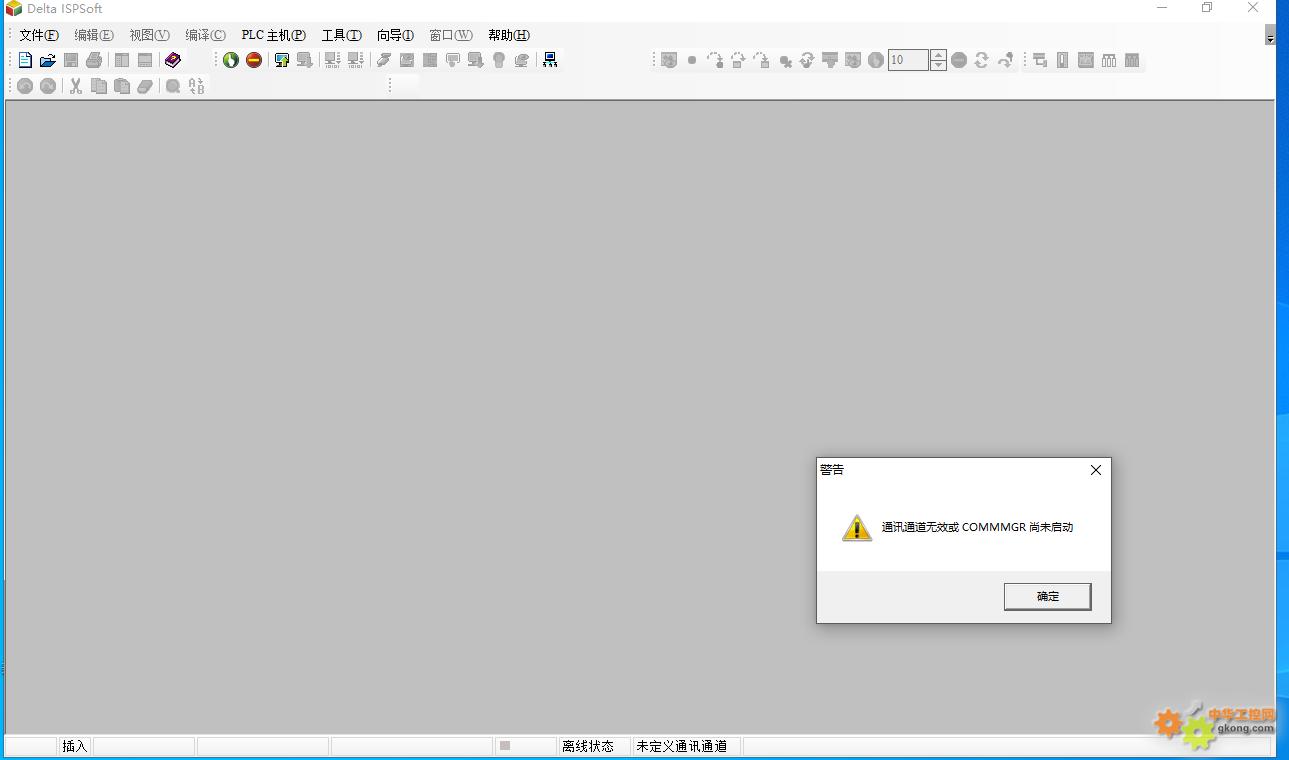Confirm the warning with 确定 button

click(x=1047, y=596)
